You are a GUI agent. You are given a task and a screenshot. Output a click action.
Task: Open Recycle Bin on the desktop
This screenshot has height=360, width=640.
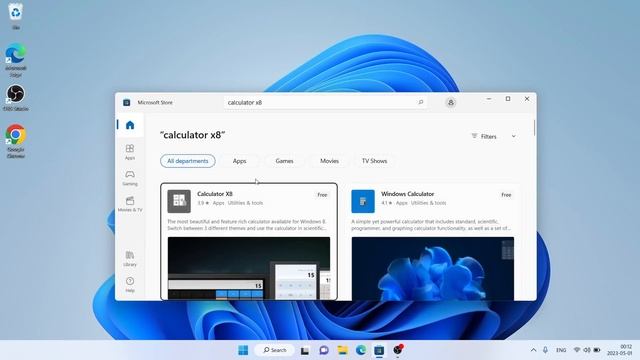click(x=16, y=16)
